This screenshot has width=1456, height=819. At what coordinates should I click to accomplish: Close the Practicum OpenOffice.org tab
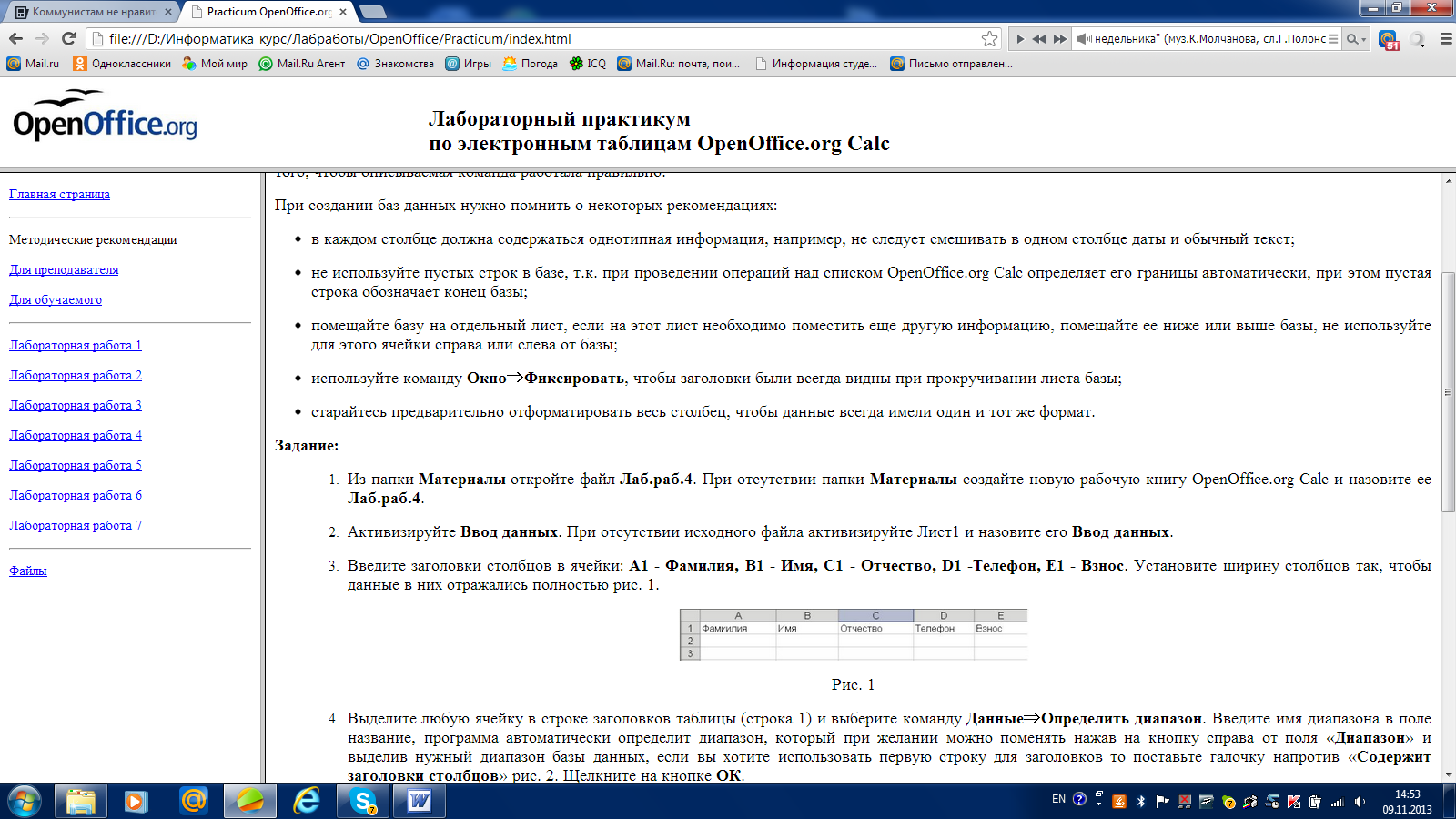click(343, 12)
